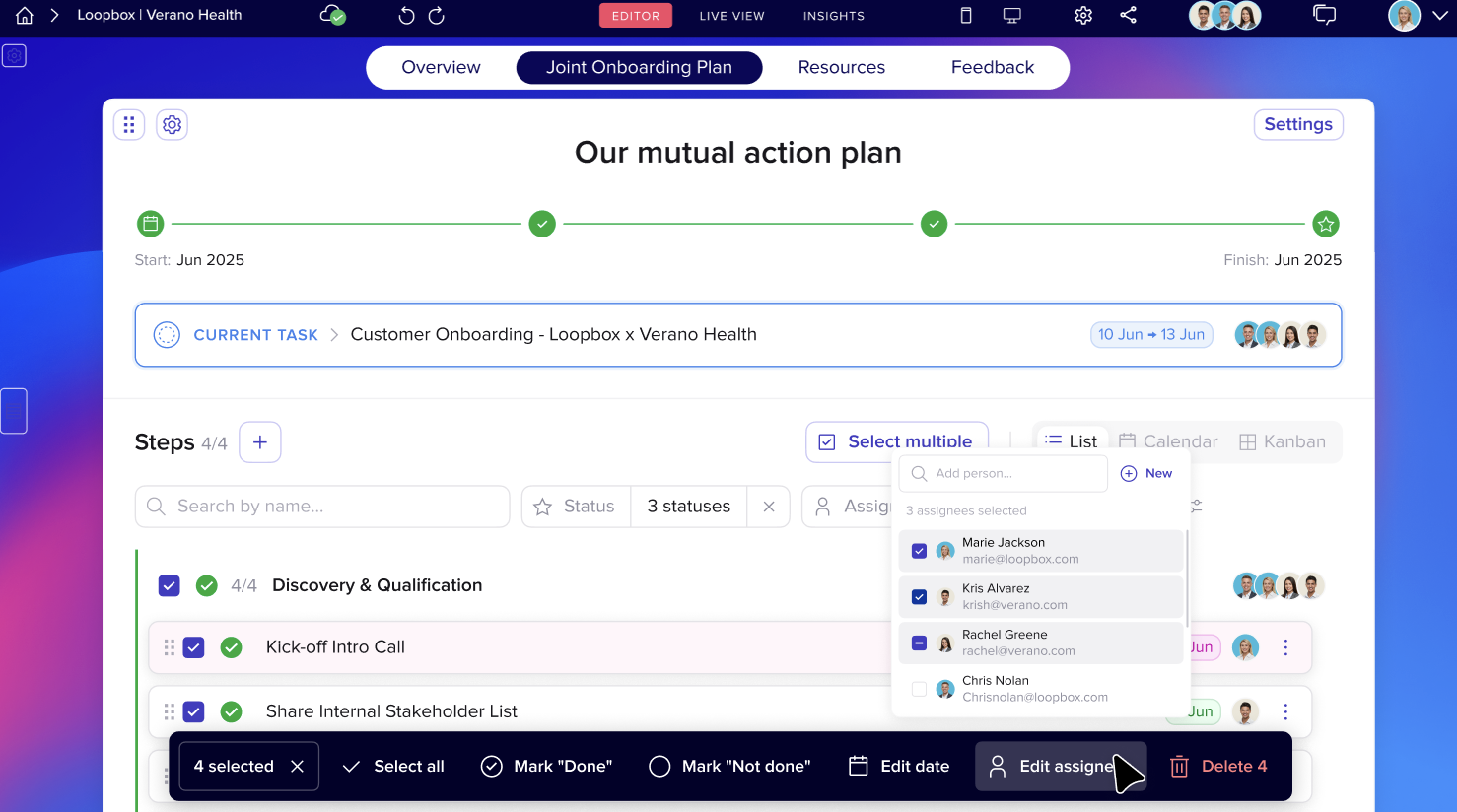Open the block gear settings icon

coord(173,125)
